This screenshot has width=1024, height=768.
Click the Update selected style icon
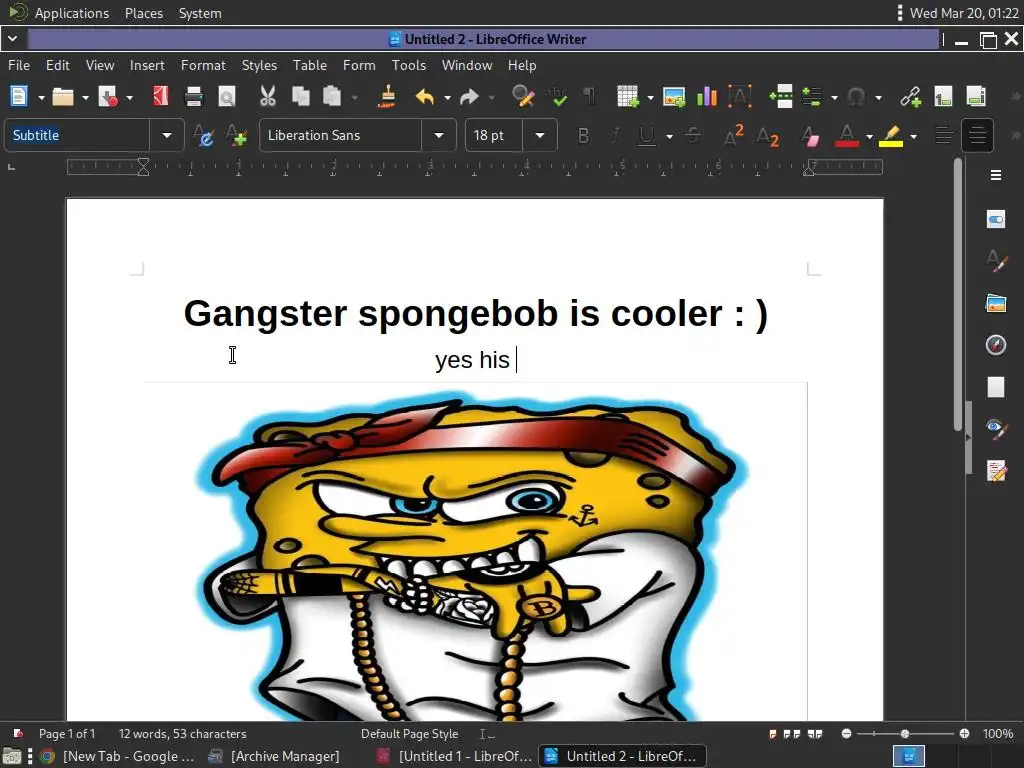pyautogui.click(x=204, y=136)
